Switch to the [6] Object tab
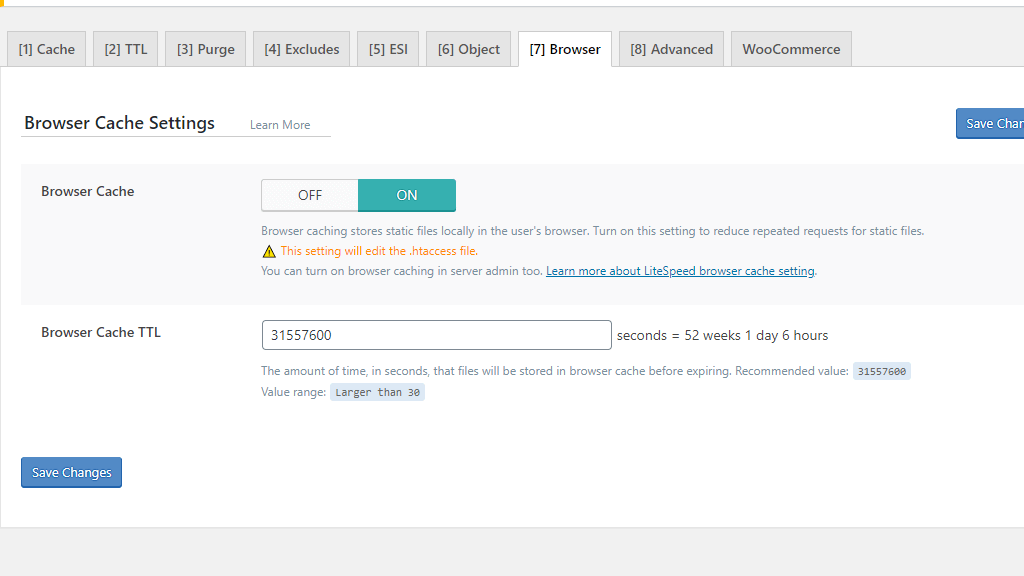The width and height of the screenshot is (1024, 576). 468,49
